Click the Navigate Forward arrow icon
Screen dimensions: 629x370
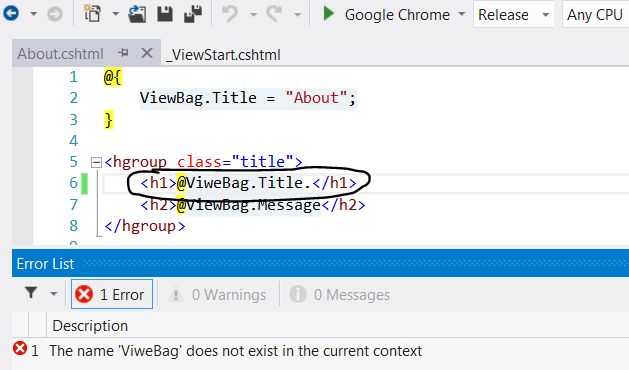pyautogui.click(x=55, y=14)
